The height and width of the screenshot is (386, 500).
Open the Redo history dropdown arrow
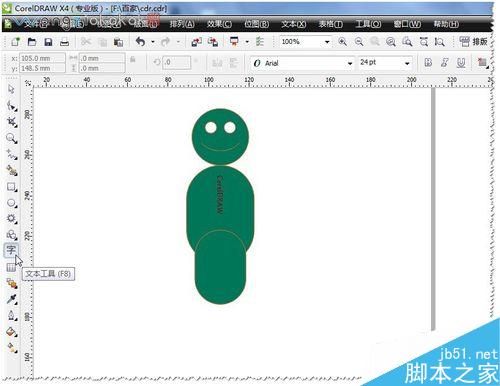[178, 42]
